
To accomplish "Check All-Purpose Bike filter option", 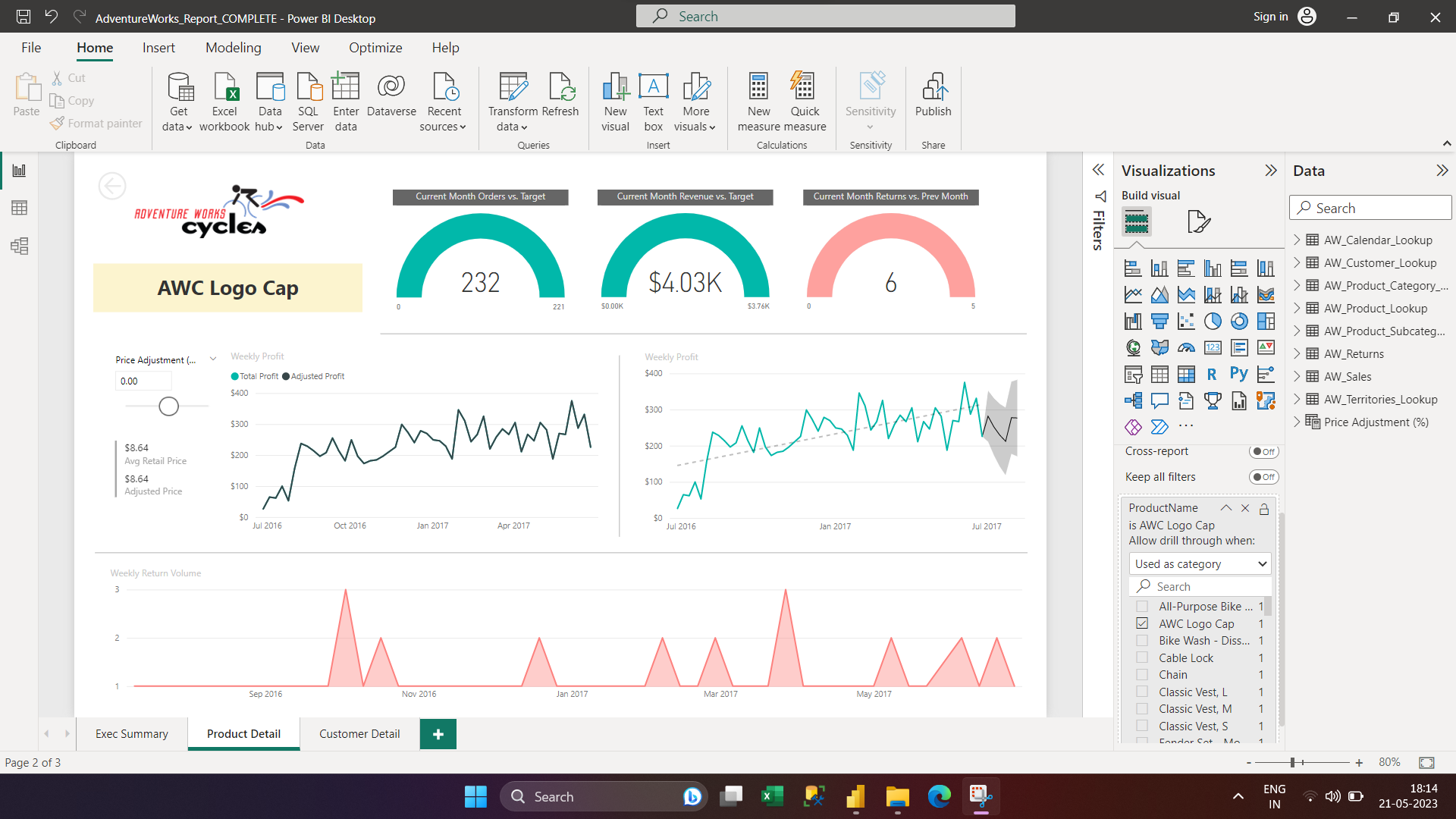I will 1142,607.
